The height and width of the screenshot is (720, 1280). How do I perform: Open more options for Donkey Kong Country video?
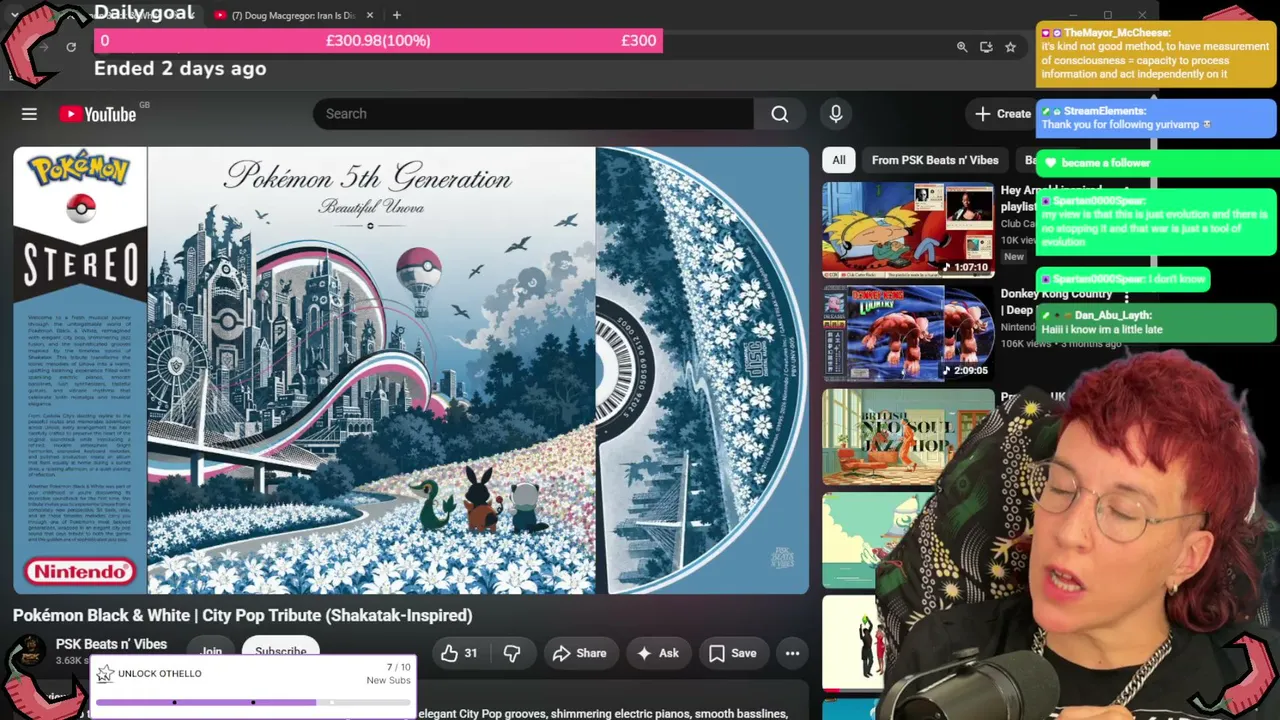click(x=1126, y=297)
